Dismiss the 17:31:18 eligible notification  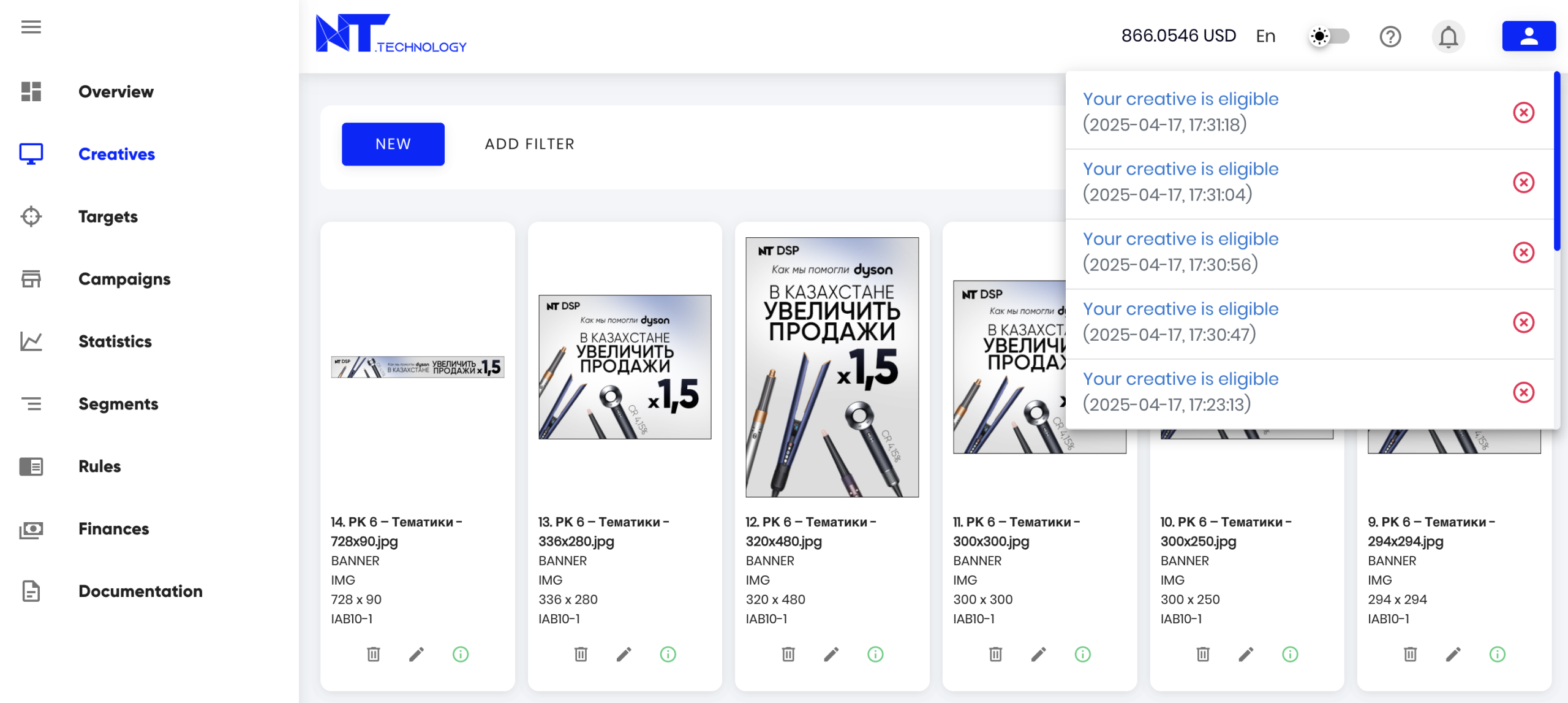[1523, 112]
